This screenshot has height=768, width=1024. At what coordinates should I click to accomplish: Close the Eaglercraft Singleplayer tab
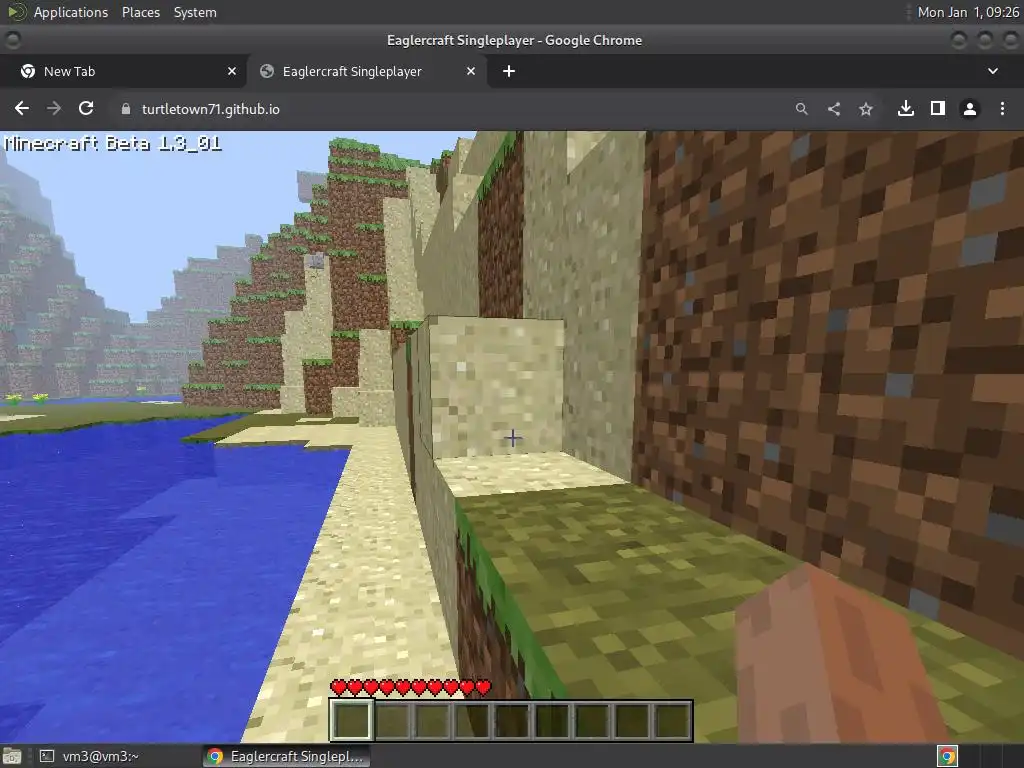(471, 71)
